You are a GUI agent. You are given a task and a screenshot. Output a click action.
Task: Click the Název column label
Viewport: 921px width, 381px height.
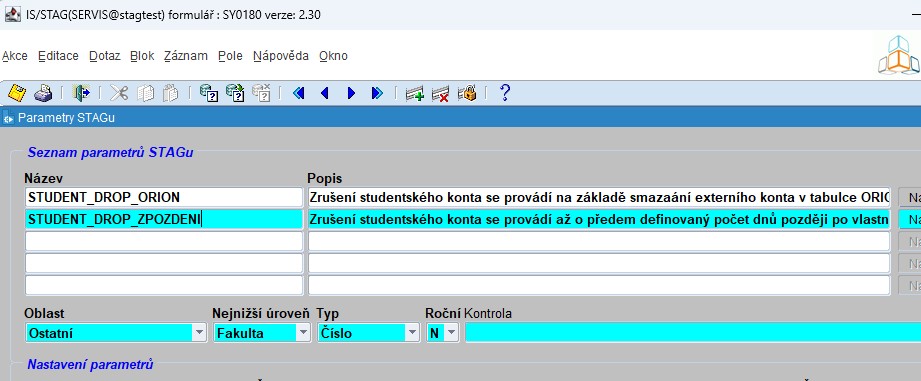43,178
